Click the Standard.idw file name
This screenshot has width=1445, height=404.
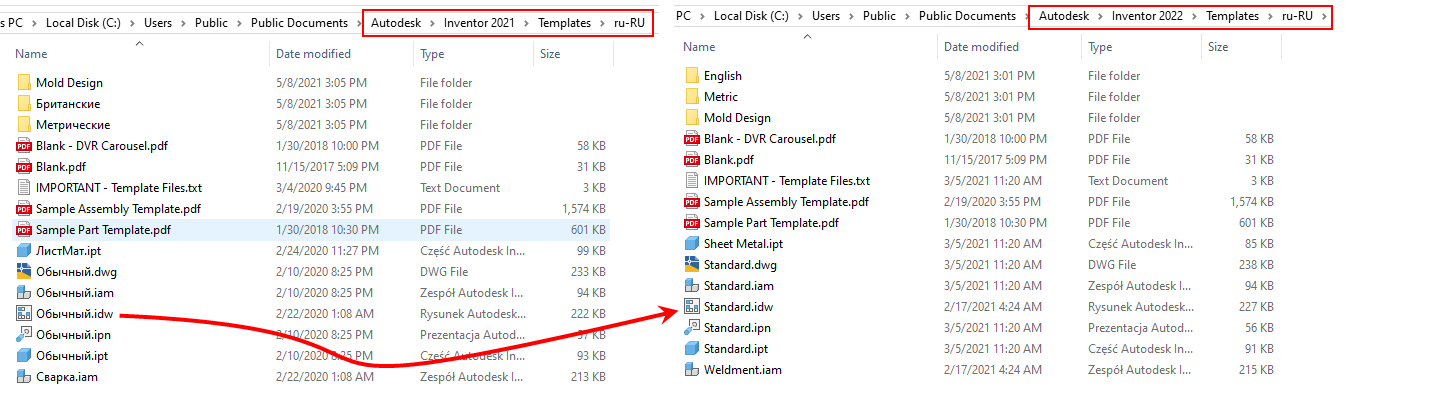738,307
